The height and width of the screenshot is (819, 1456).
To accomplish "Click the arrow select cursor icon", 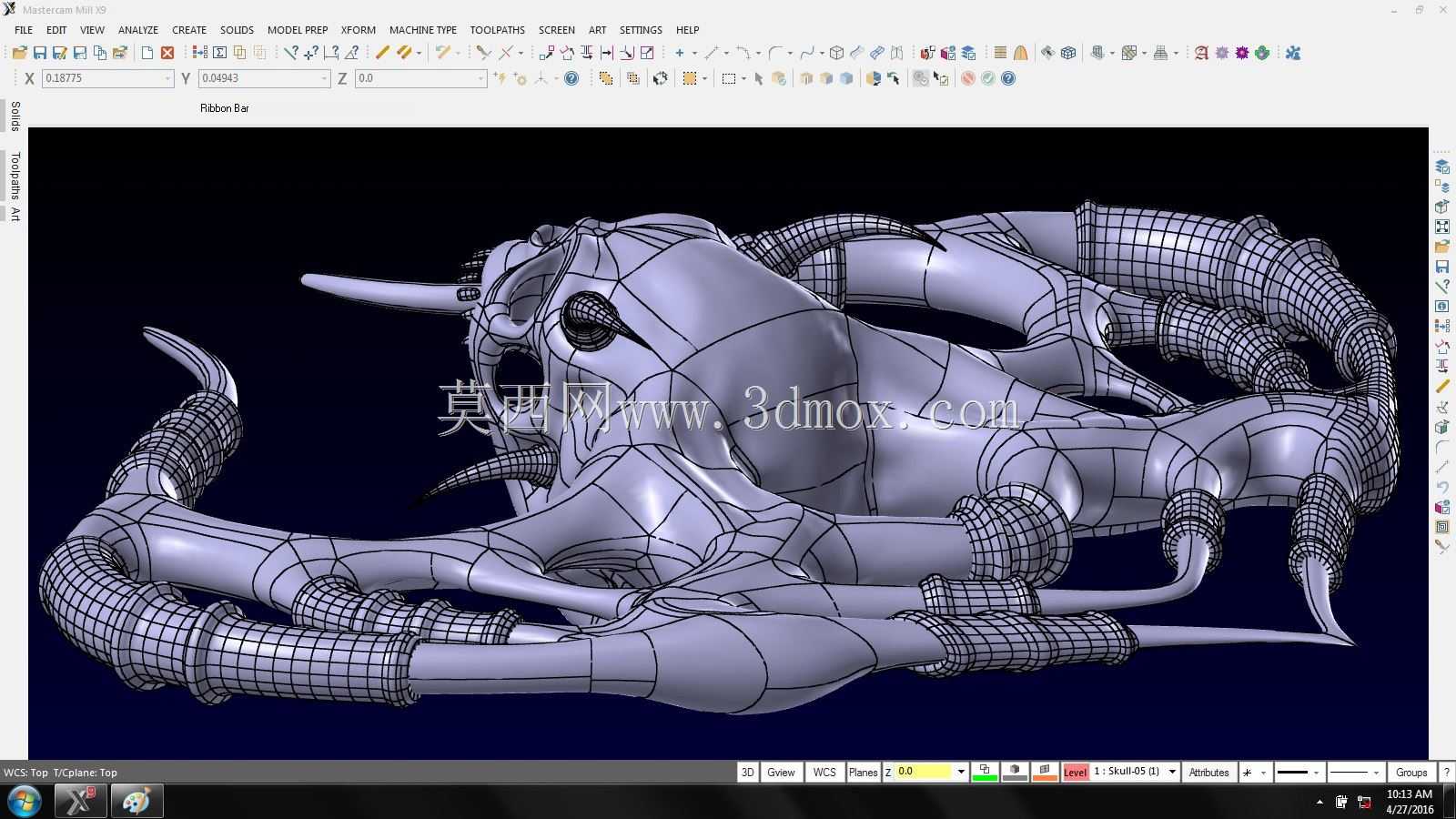I will [759, 78].
